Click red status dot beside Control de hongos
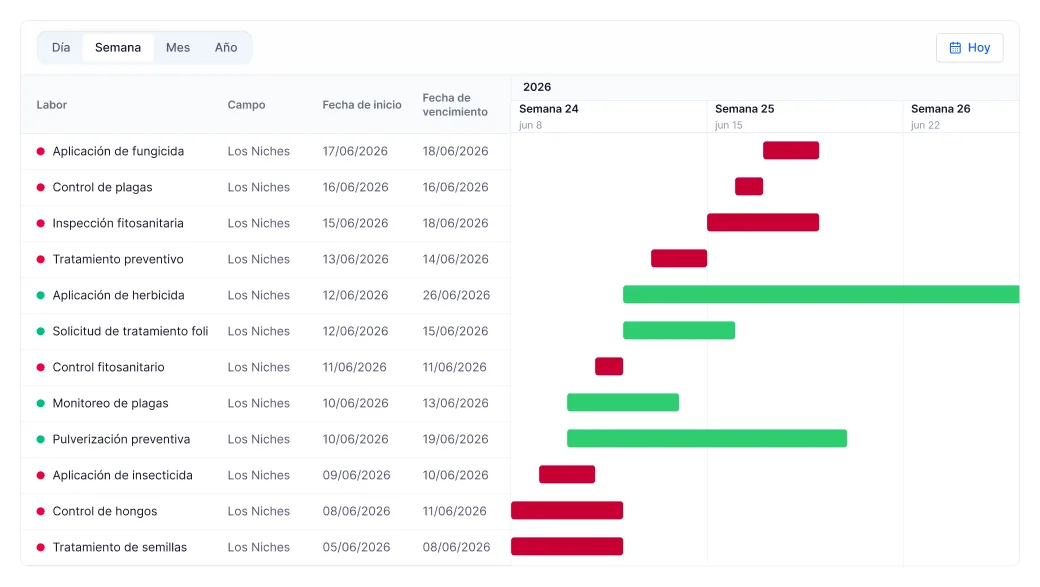Image resolution: width=1040 pixels, height=587 pixels. pos(40,511)
